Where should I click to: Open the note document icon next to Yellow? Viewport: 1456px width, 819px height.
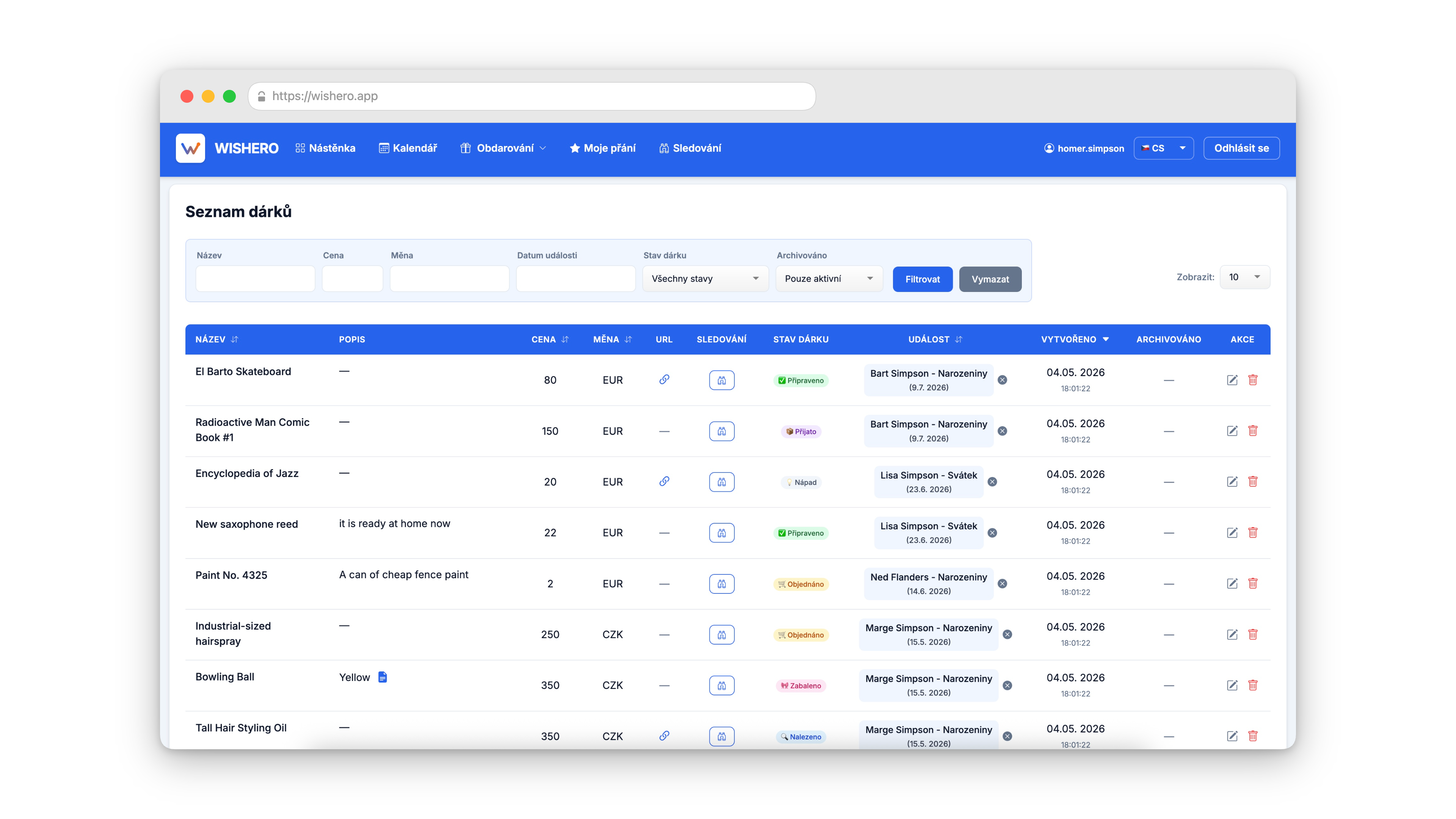(x=383, y=677)
